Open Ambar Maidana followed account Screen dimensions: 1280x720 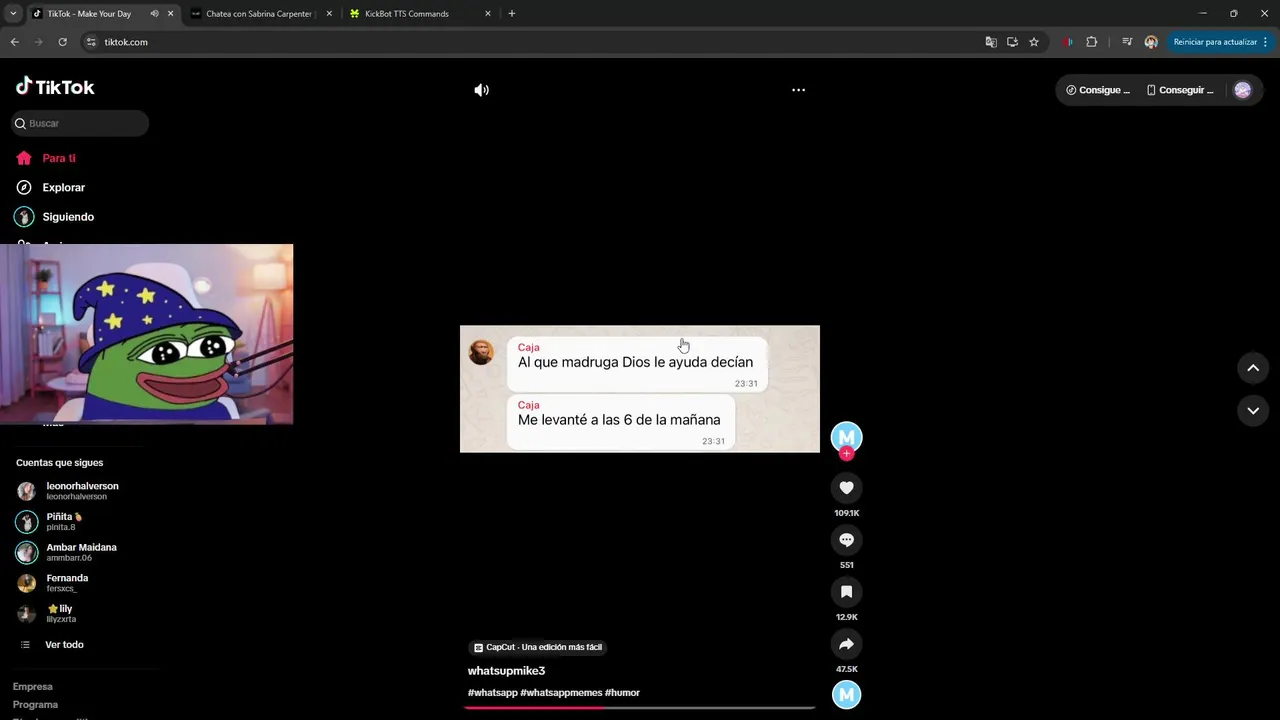click(66, 552)
